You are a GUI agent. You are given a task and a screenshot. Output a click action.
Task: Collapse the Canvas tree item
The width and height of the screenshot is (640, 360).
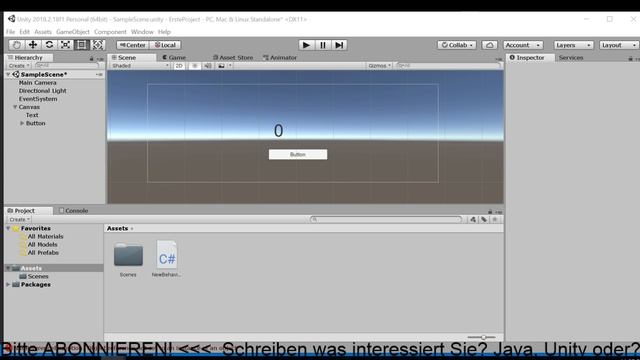[15, 107]
